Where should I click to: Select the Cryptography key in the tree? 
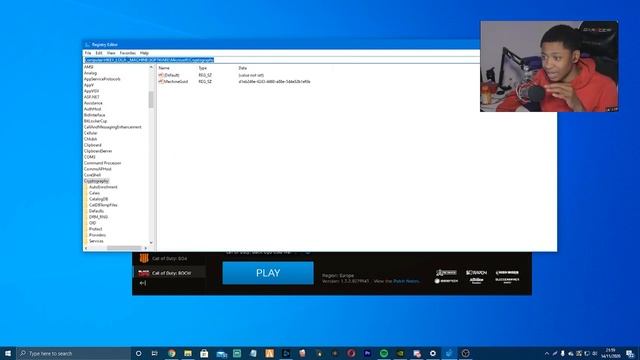(96, 181)
